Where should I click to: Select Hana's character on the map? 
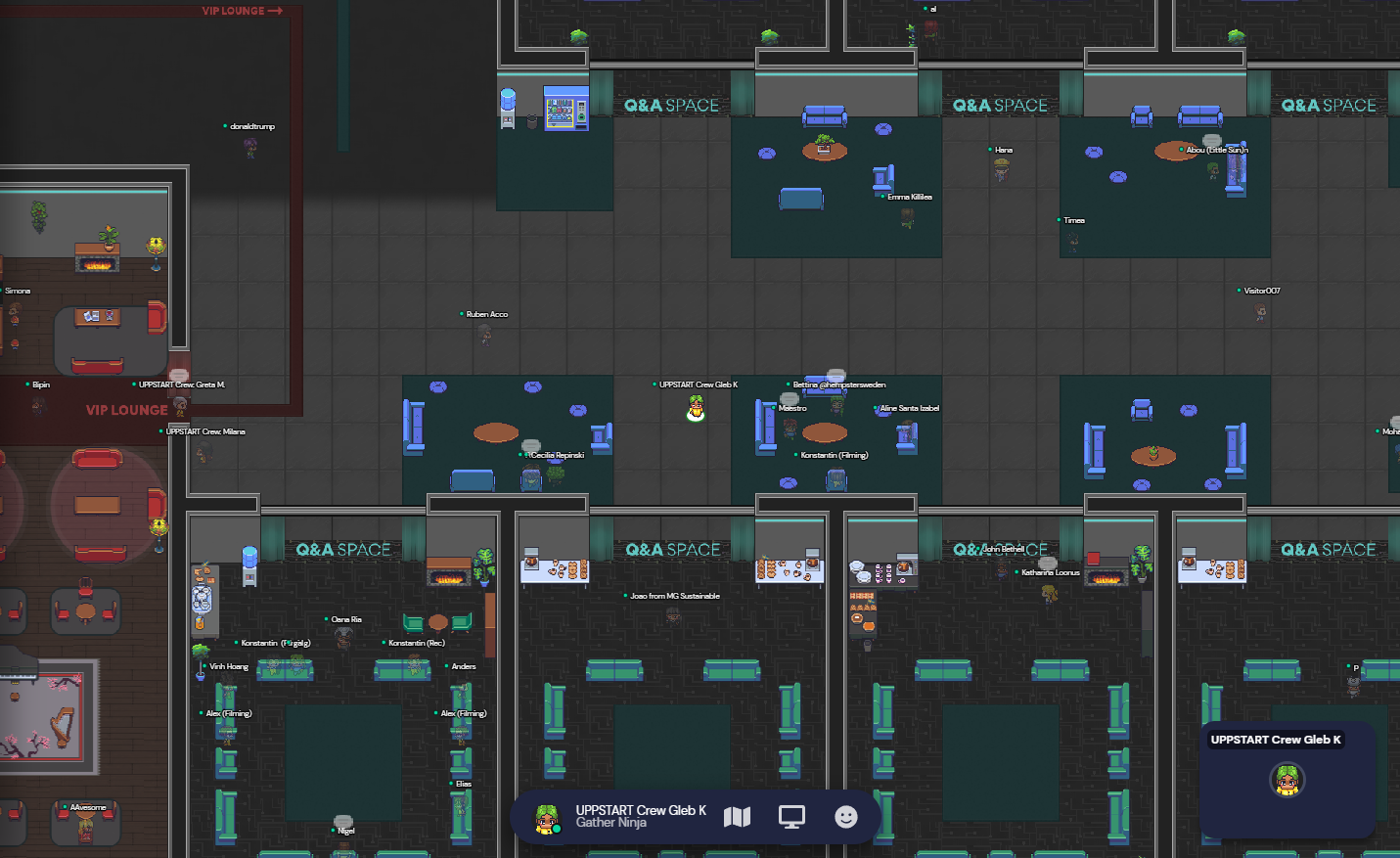pos(1001,170)
